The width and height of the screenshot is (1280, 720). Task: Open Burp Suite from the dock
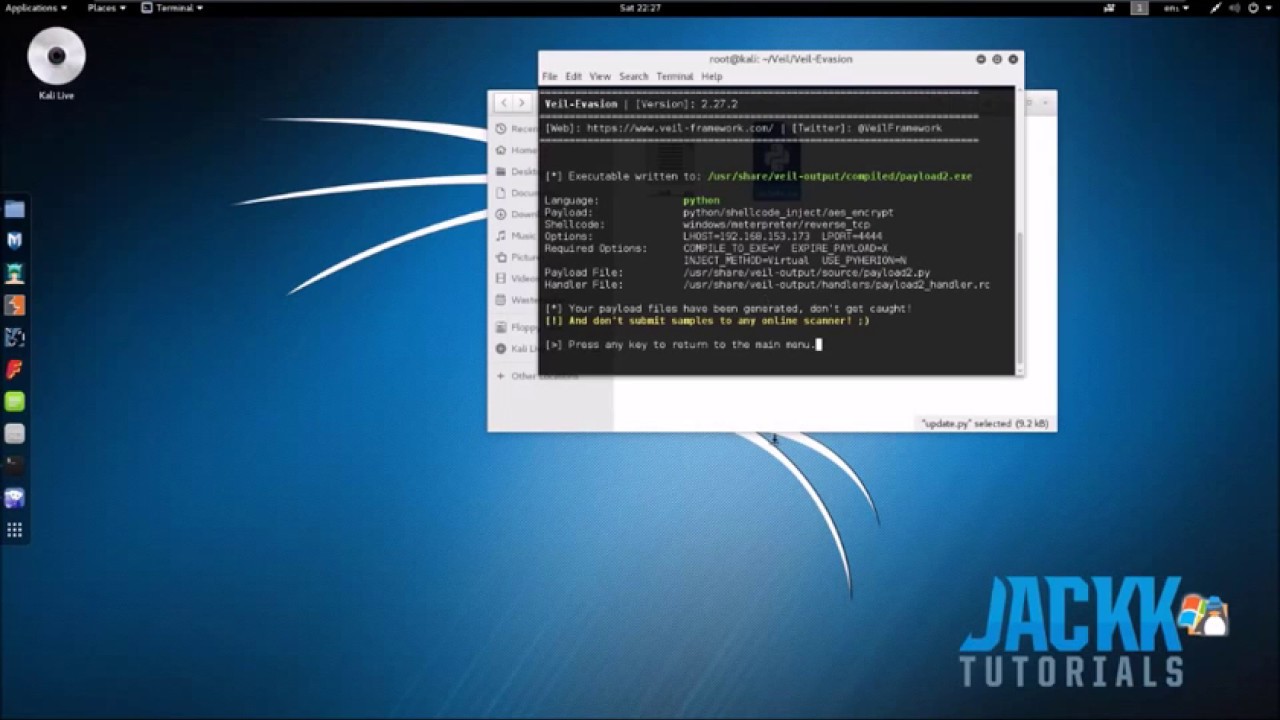pyautogui.click(x=14, y=305)
